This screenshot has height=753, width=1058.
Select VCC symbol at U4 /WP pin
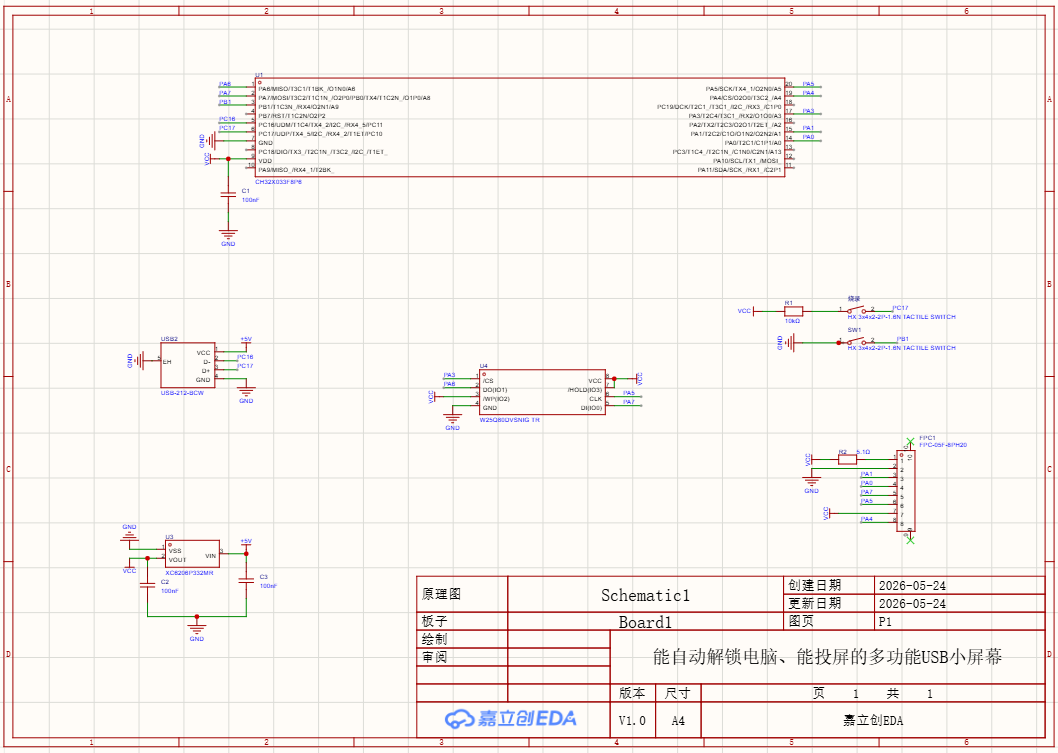(434, 397)
